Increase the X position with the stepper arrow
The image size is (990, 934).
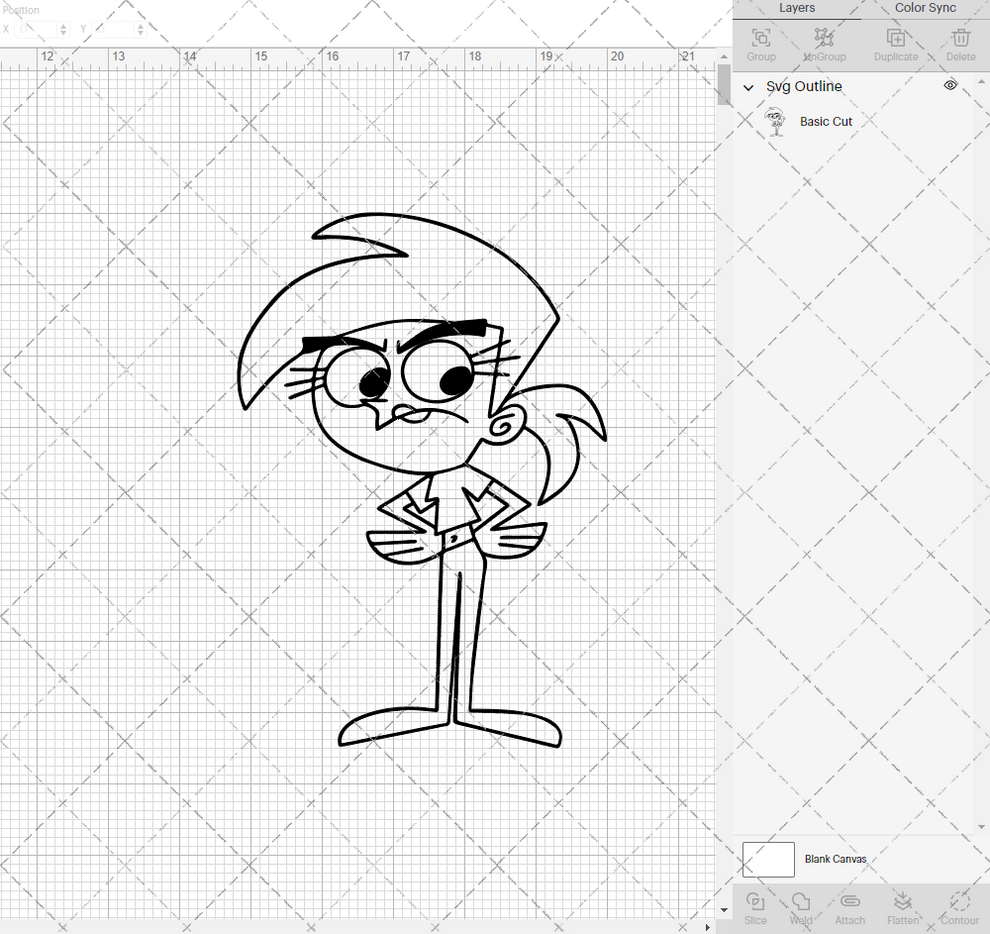pos(63,25)
